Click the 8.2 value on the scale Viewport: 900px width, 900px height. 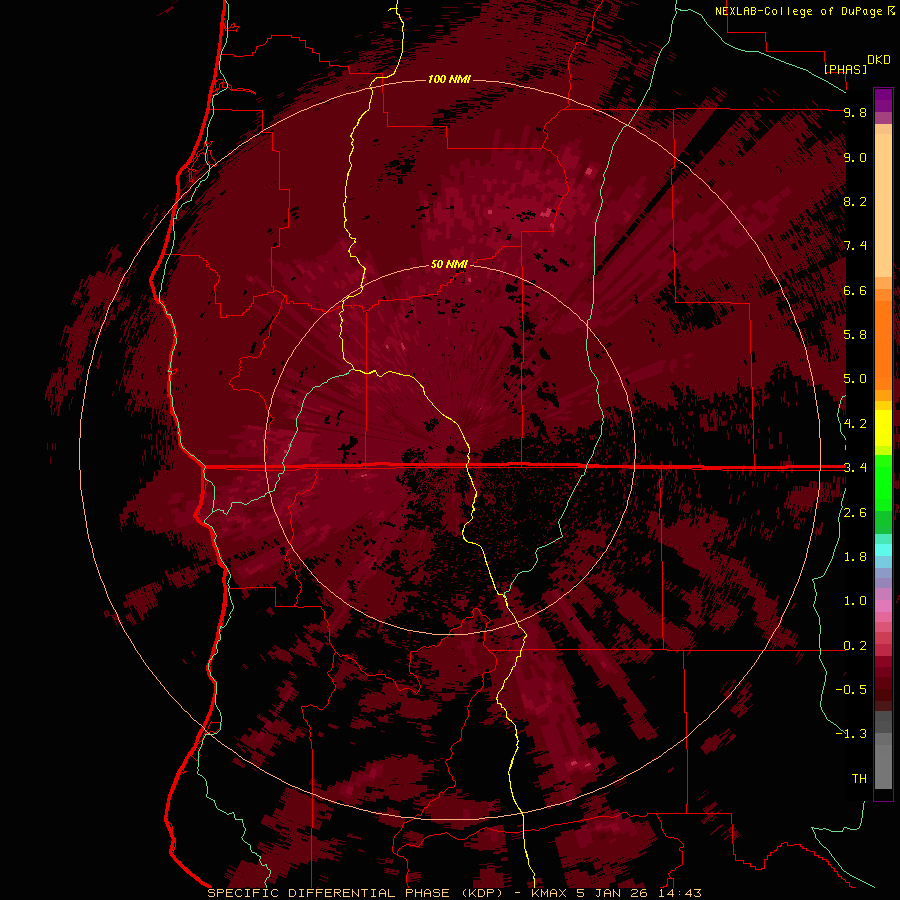pos(855,201)
